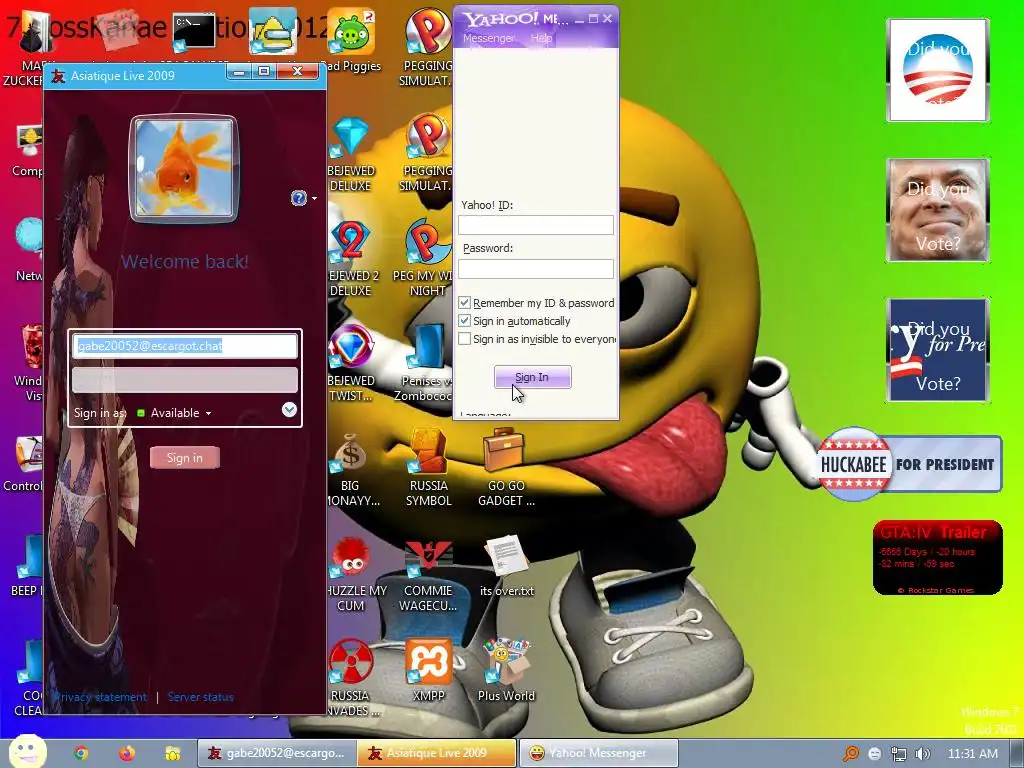This screenshot has width=1024, height=768.
Task: Click the Huckabee For President gadget
Action: click(x=910, y=464)
